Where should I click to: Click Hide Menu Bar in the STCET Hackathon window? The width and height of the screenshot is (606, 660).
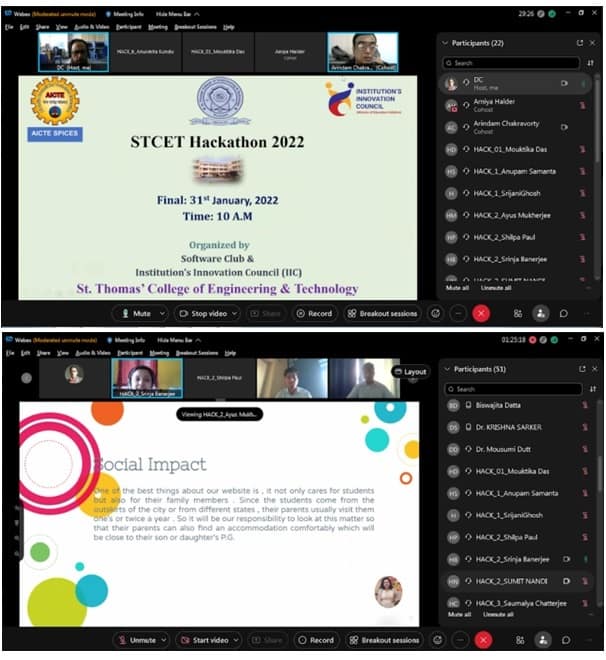point(178,14)
